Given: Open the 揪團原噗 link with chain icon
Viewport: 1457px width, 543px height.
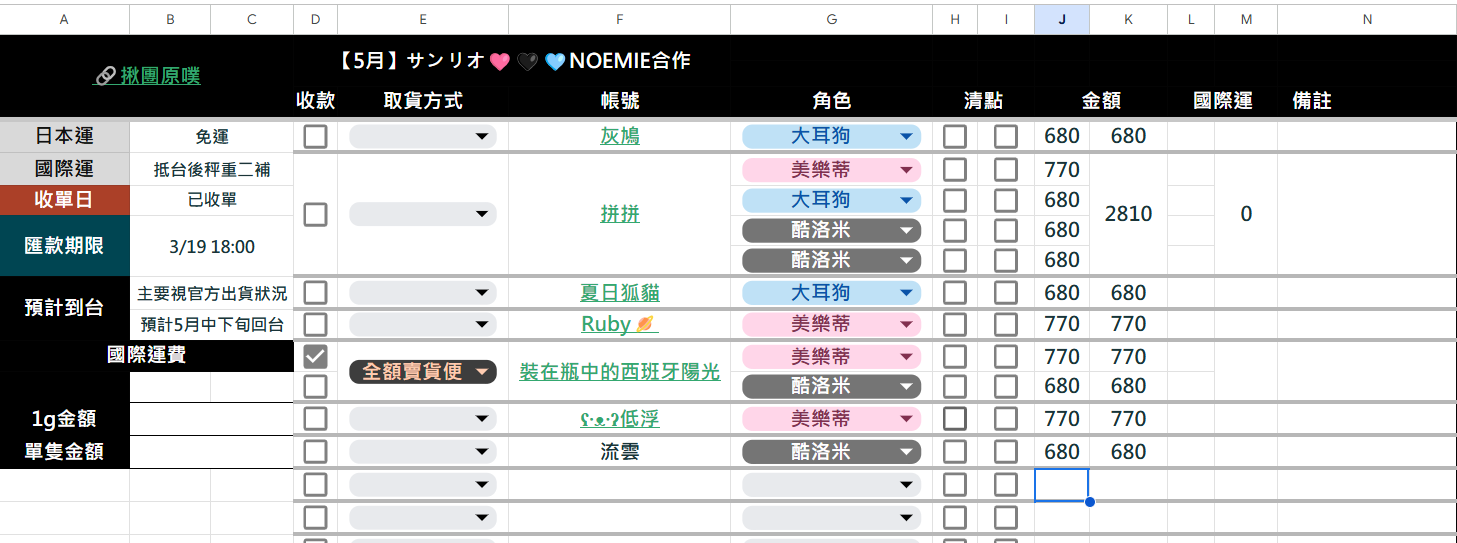Looking at the screenshot, I should click(x=148, y=76).
